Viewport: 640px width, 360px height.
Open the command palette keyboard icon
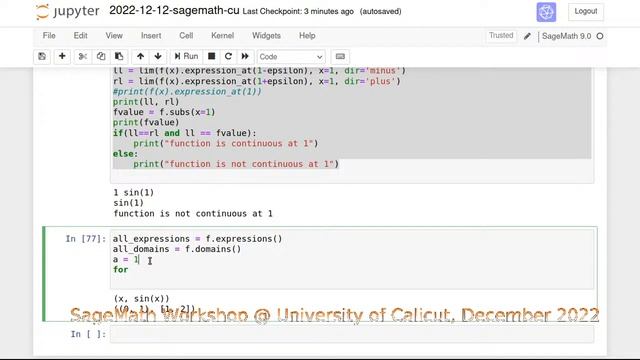pyautogui.click(x=340, y=56)
